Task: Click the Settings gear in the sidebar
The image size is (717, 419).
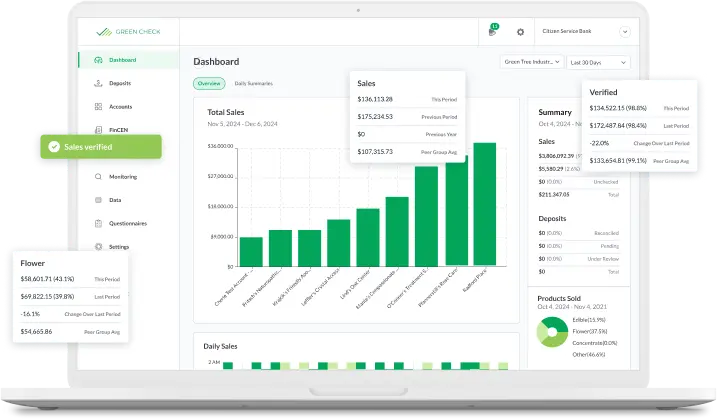Action: pyautogui.click(x=98, y=246)
